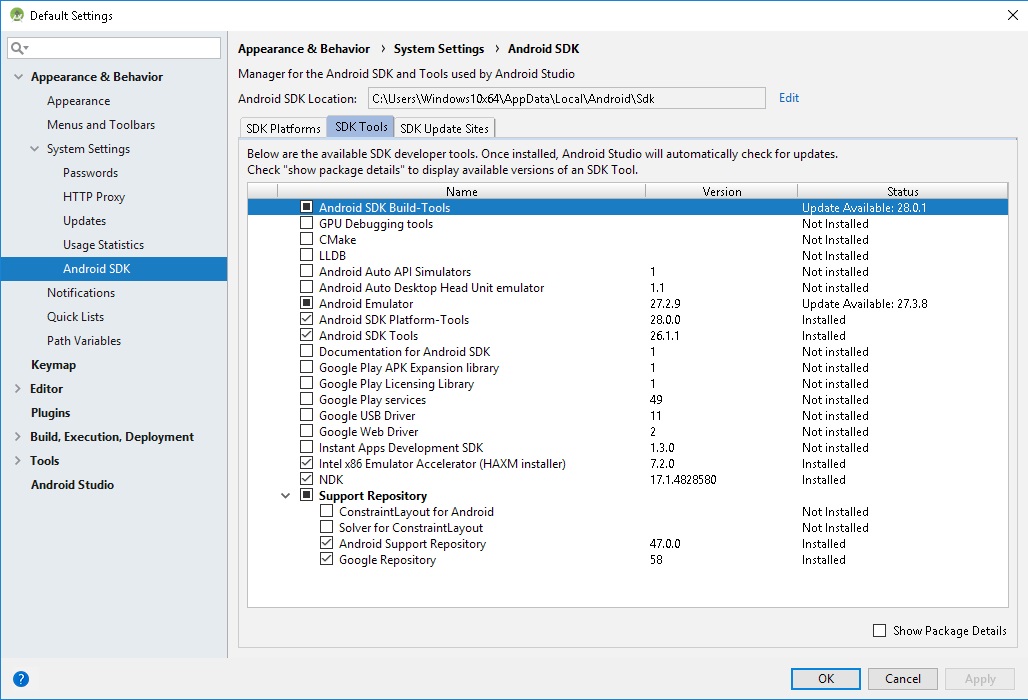Open Menus and Toolbars settings
The image size is (1028, 700).
[x=101, y=125]
